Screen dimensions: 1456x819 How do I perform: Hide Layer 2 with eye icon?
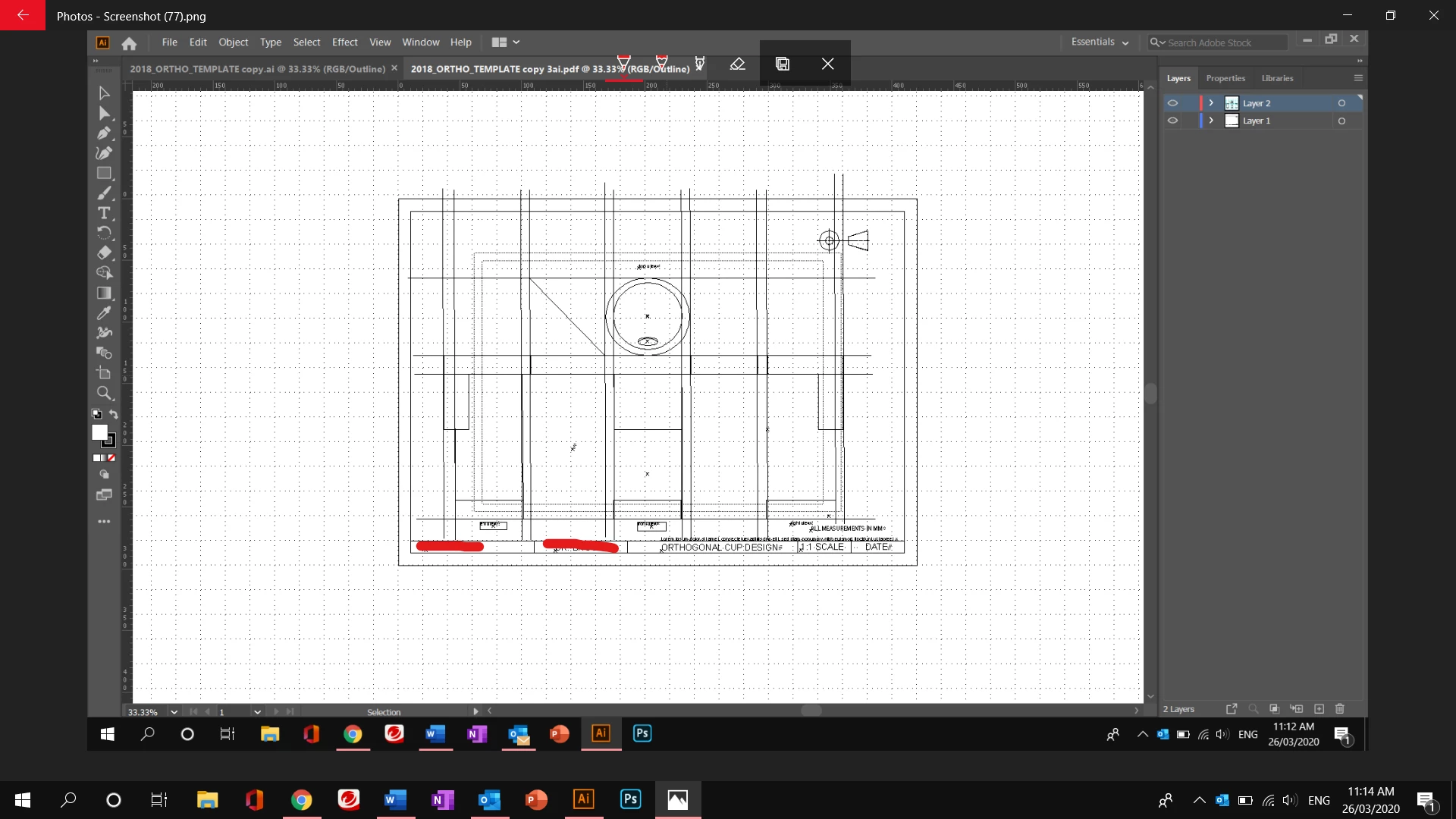click(x=1172, y=103)
